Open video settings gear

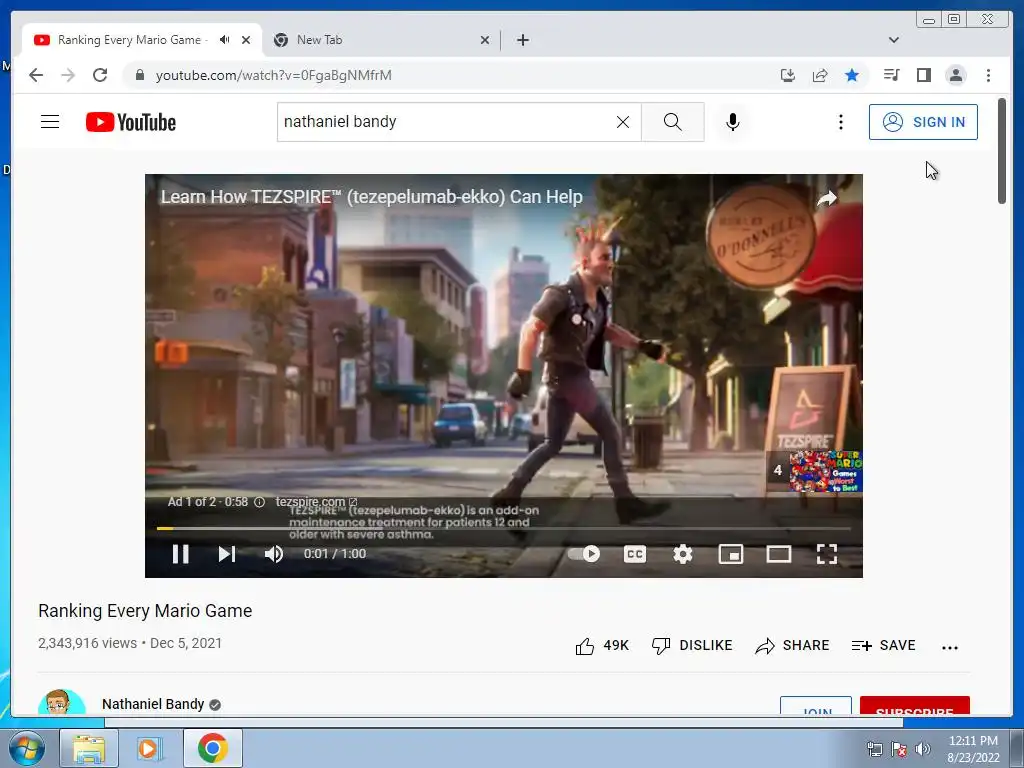(x=682, y=554)
